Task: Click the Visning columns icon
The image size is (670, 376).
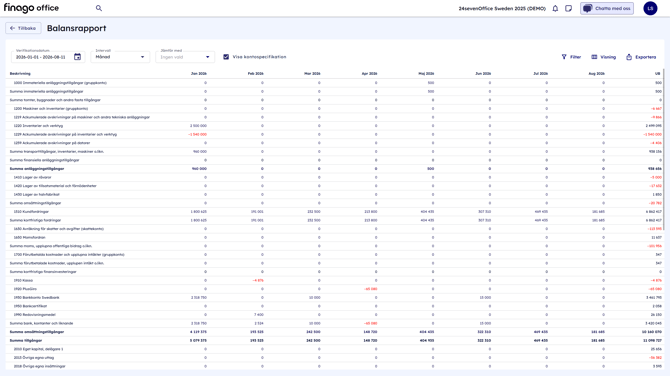Action: pos(594,57)
